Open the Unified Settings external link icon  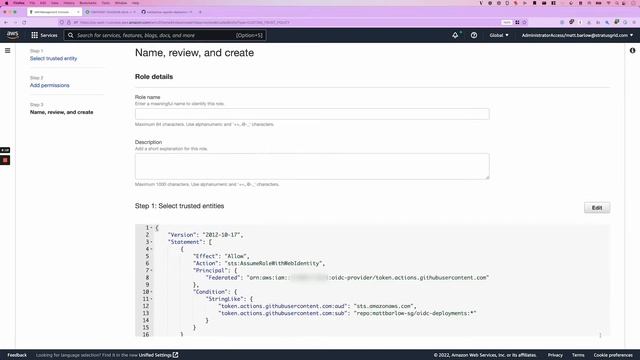point(176,355)
